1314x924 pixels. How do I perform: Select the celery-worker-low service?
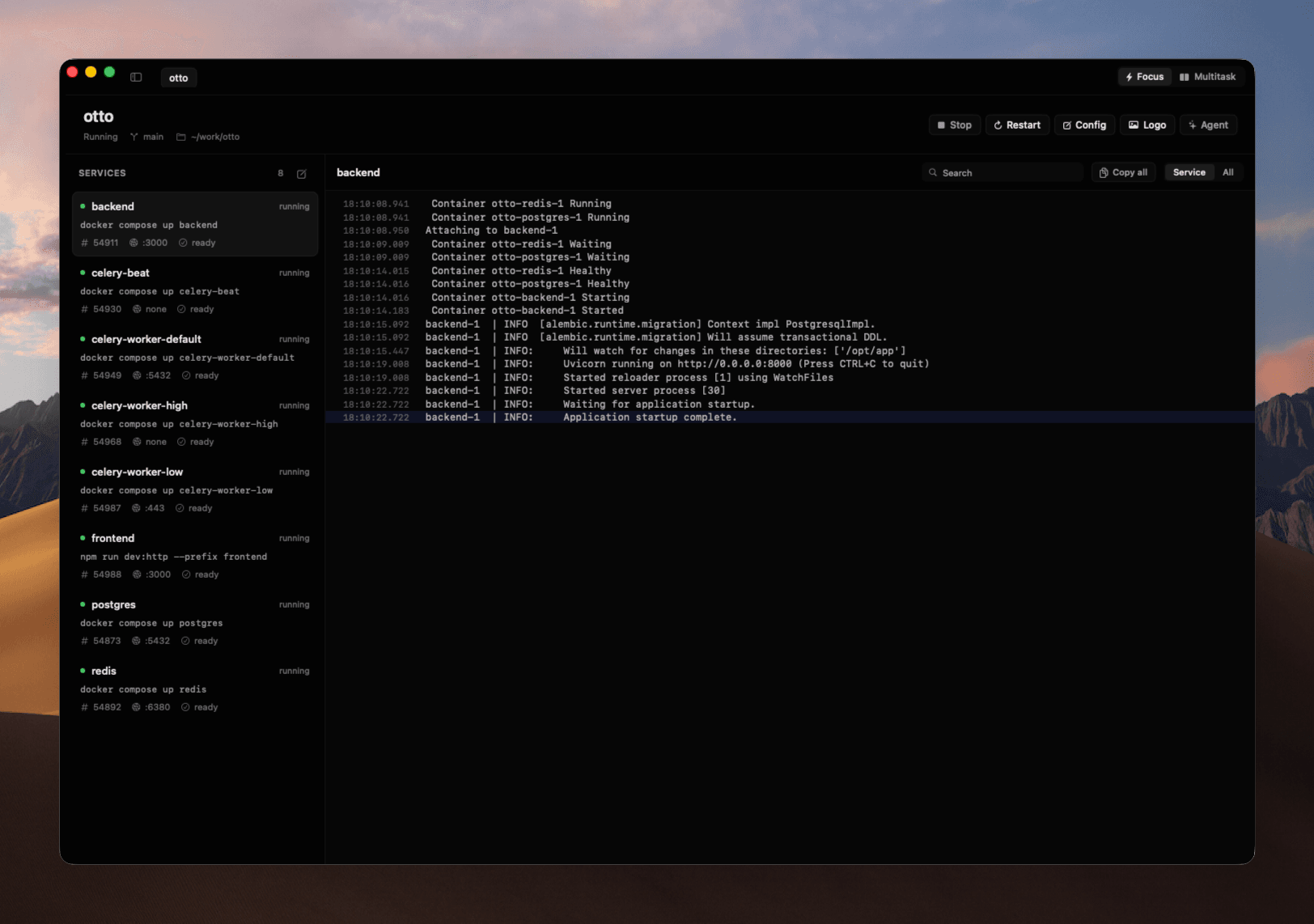(195, 490)
